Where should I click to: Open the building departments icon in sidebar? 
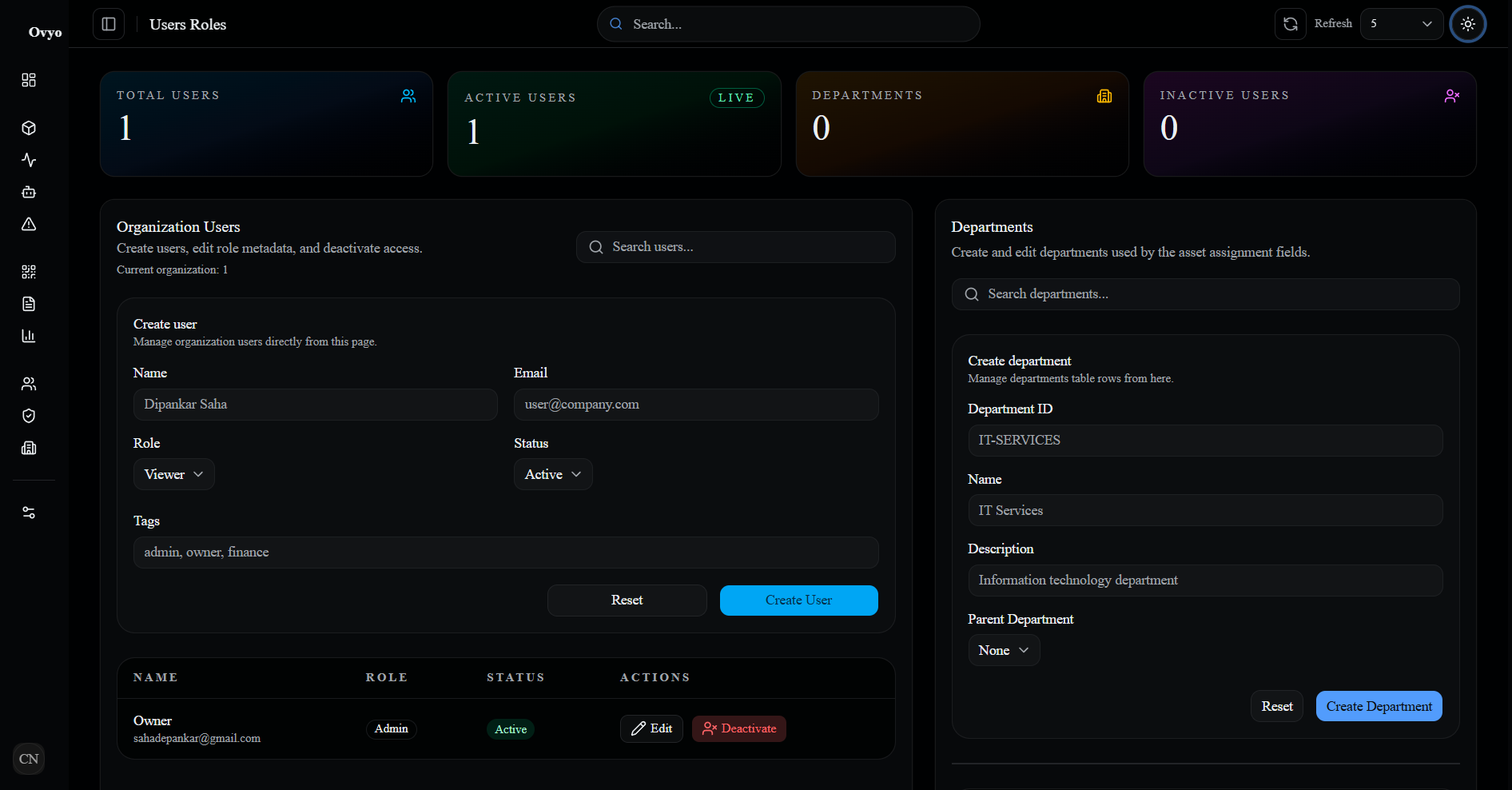[29, 448]
